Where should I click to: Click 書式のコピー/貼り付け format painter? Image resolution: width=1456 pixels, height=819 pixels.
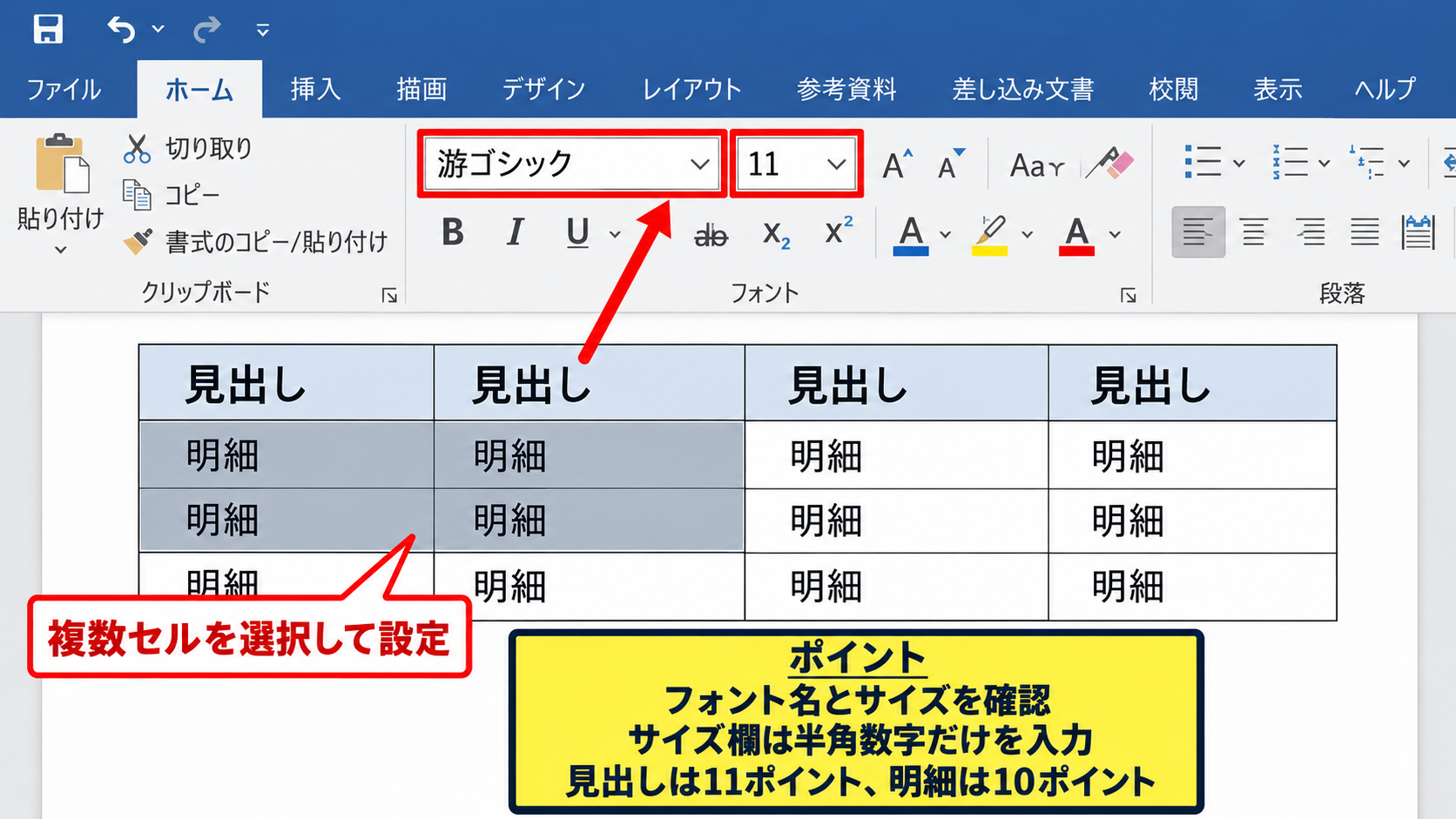point(255,241)
